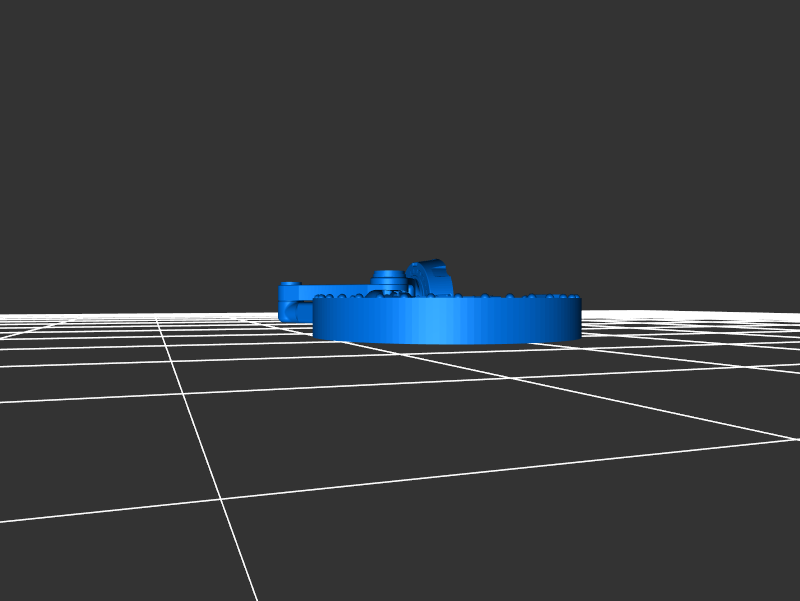Viewport: 800px width, 601px height.
Task: Click the nearest grid line intersection at bottom left
Action: (221, 498)
